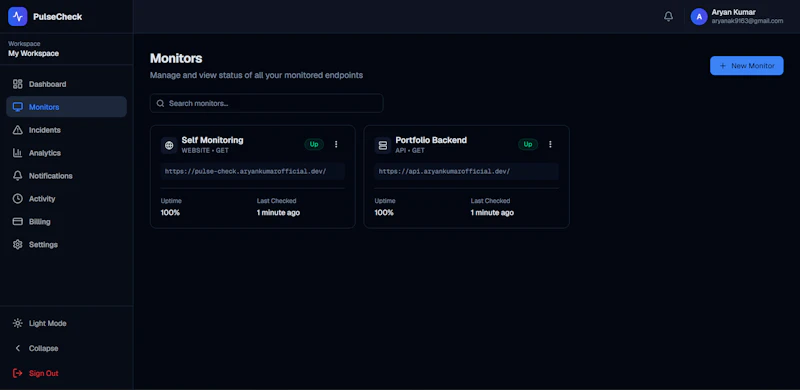This screenshot has height=390, width=800.
Task: Click the aryanak9163@gmail.com email text
Action: pos(747,21)
